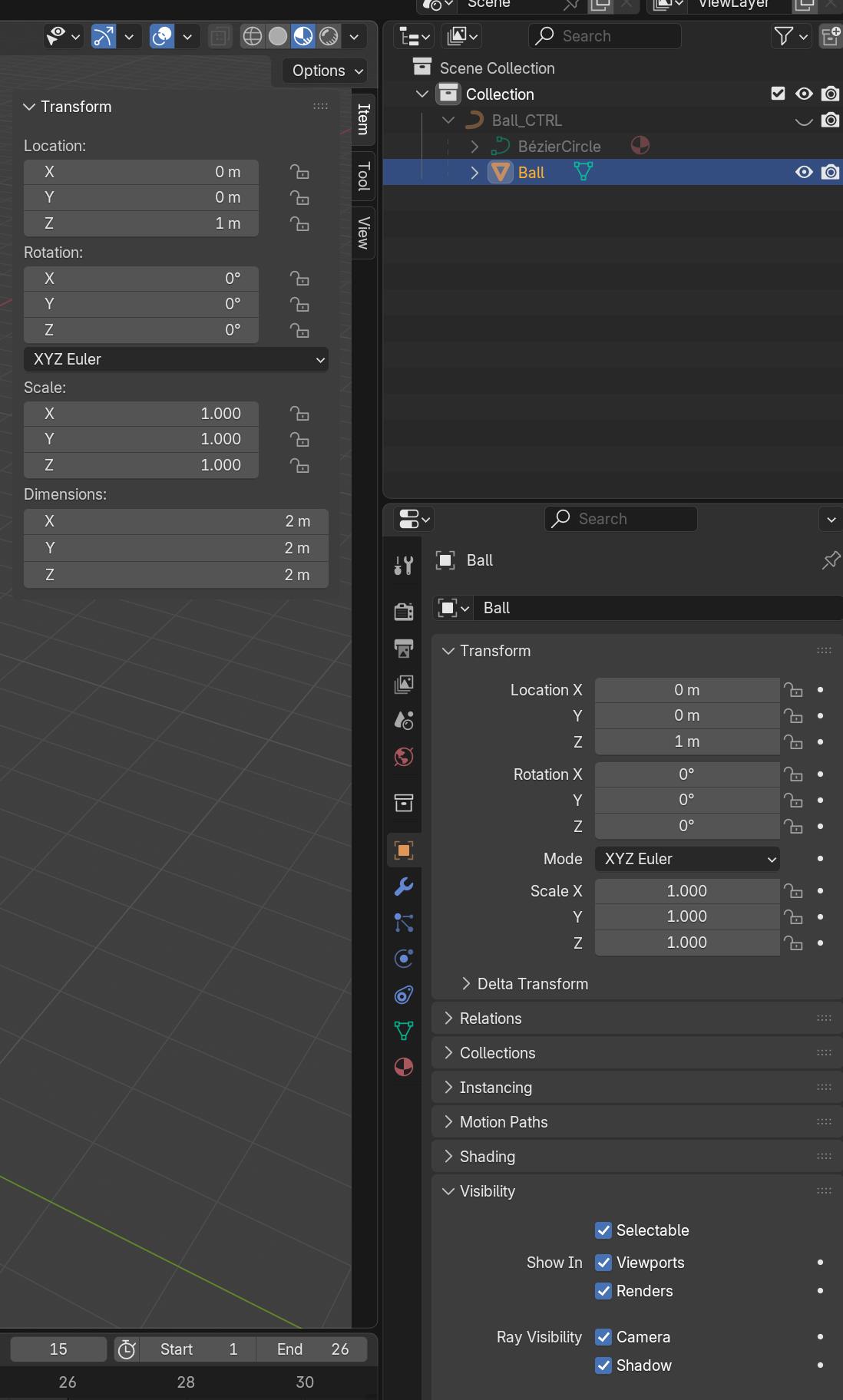Open outliner filter dropdown
Image resolution: width=843 pixels, height=1400 pixels.
click(791, 36)
